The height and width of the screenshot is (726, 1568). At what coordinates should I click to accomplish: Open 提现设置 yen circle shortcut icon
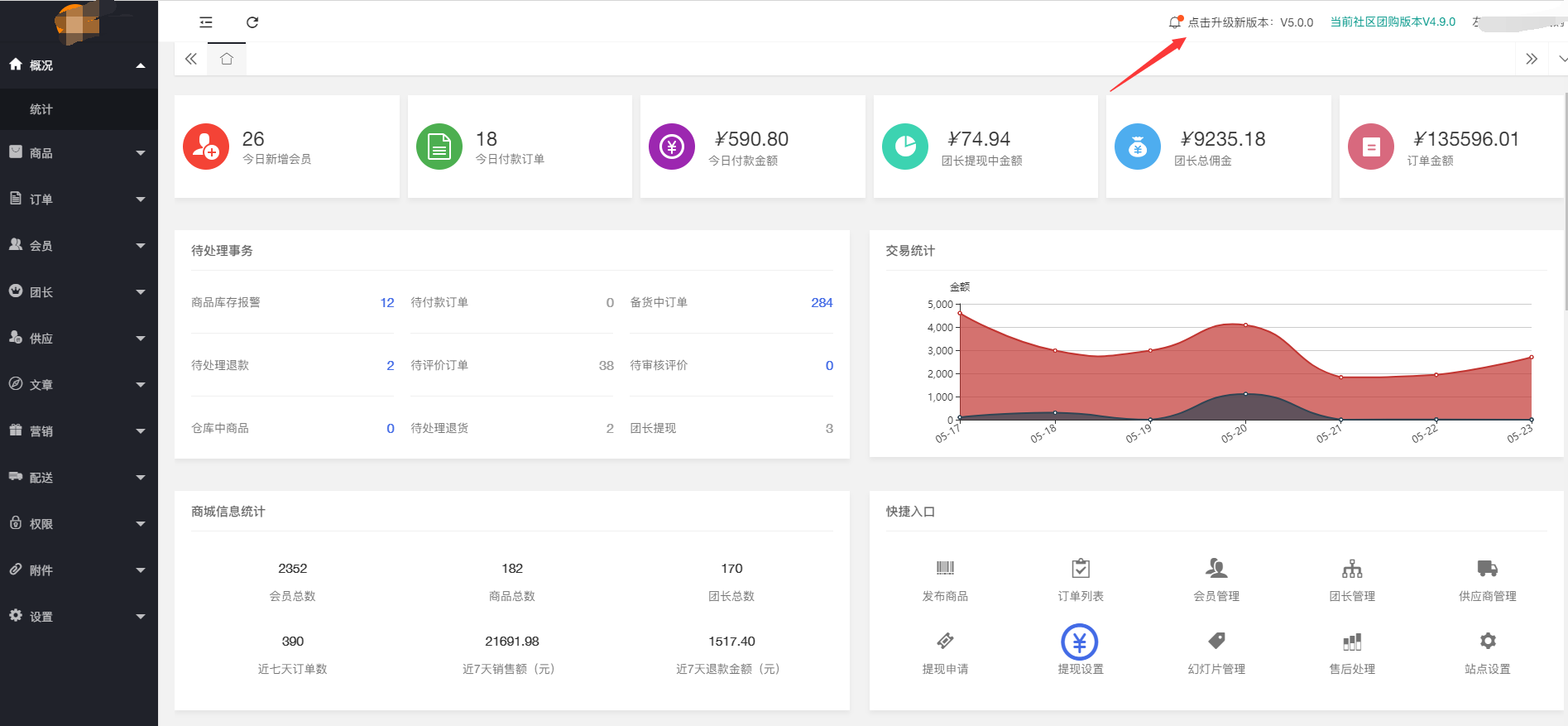tap(1080, 642)
